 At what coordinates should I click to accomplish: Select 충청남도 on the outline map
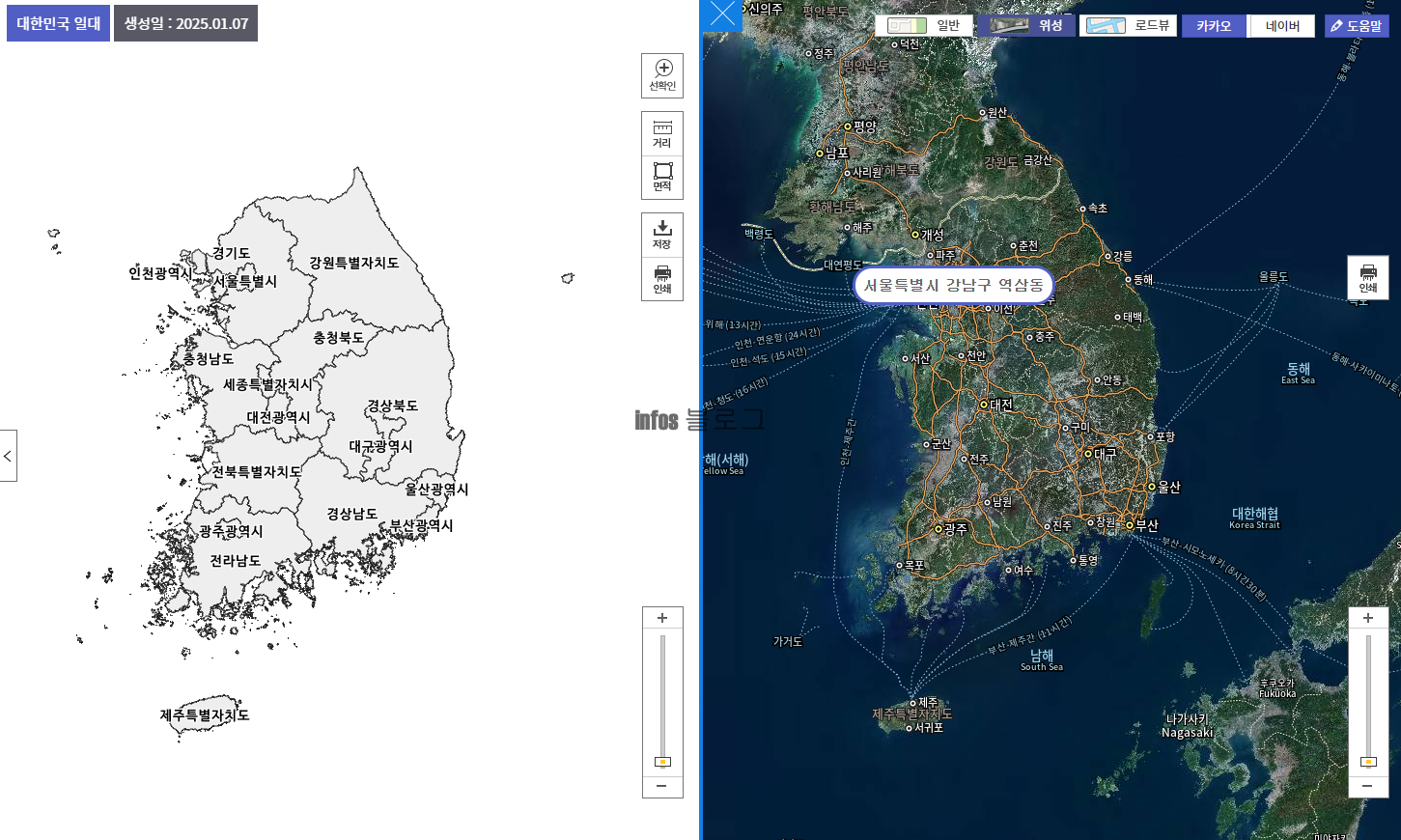209,359
